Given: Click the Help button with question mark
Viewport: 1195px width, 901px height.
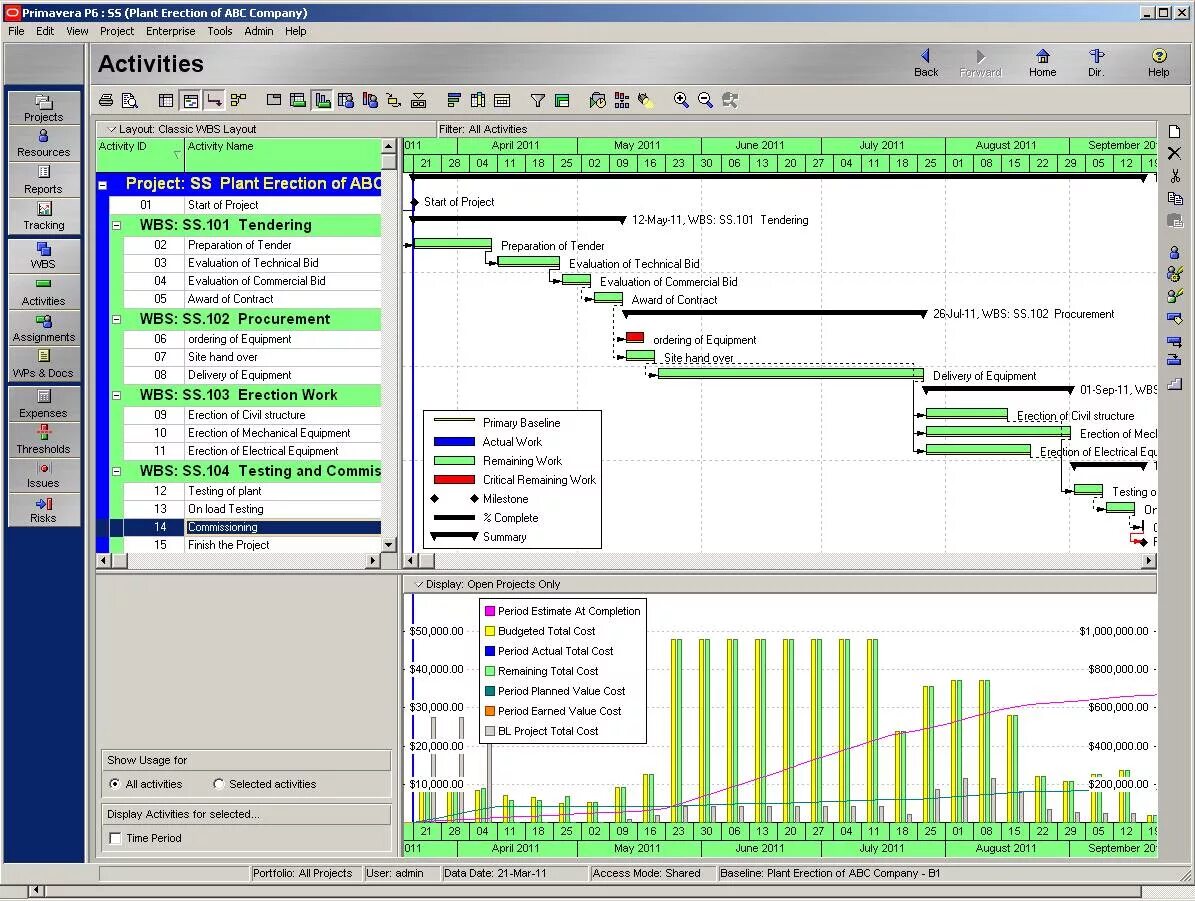Looking at the screenshot, I should pyautogui.click(x=1158, y=63).
